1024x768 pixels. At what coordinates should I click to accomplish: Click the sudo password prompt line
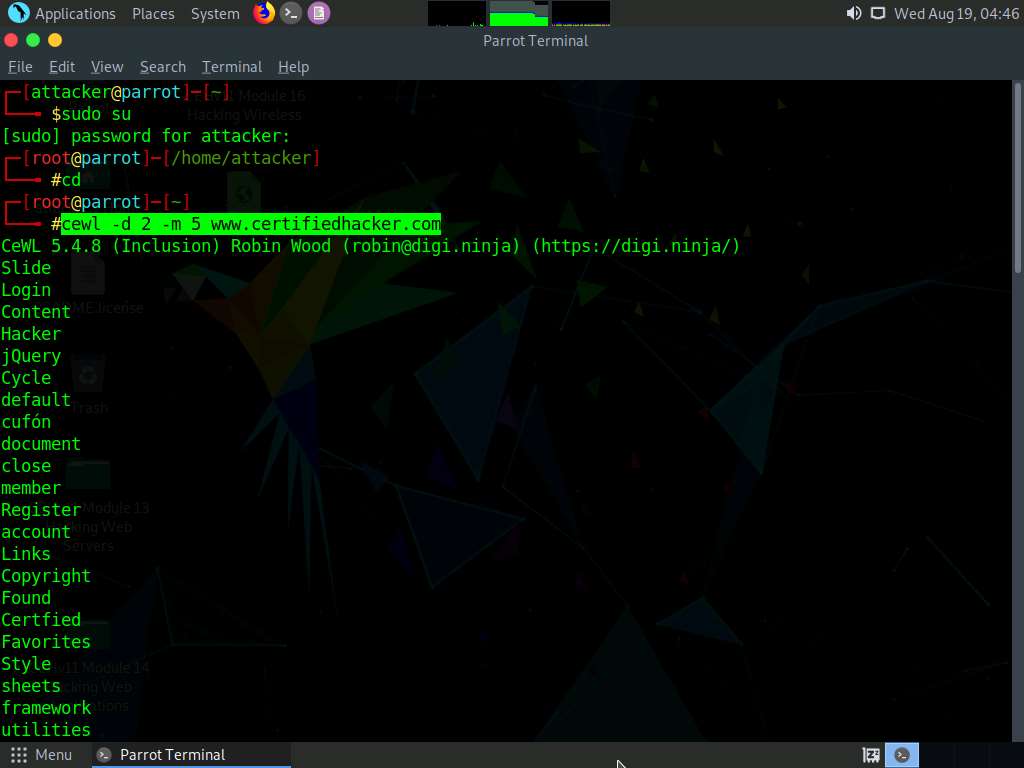coord(146,136)
